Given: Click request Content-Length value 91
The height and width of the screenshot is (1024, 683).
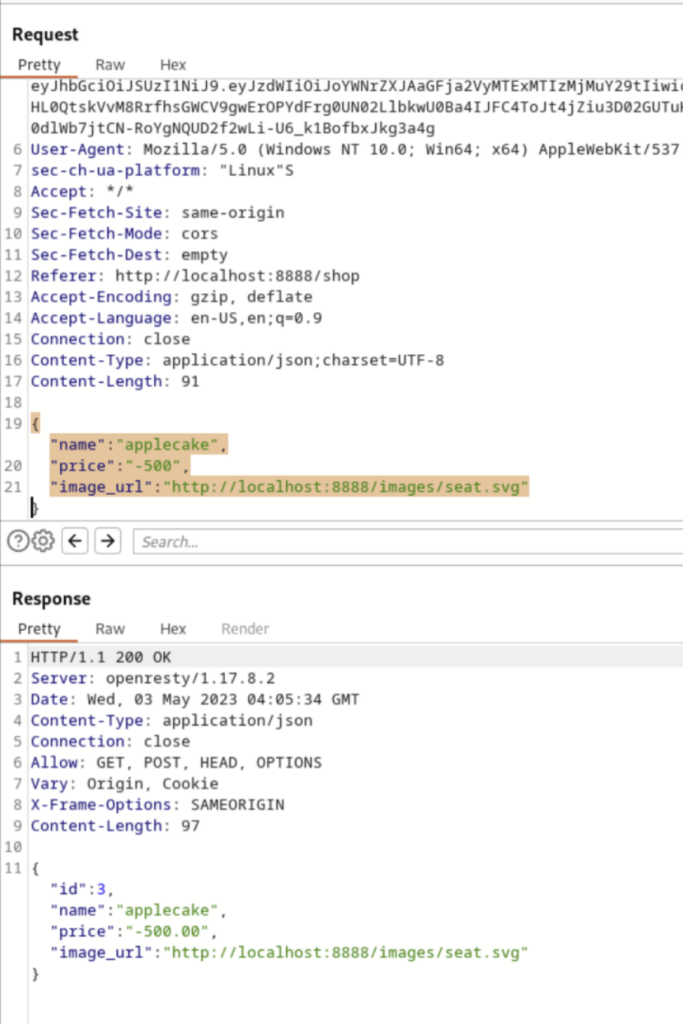Looking at the screenshot, I should point(190,381).
